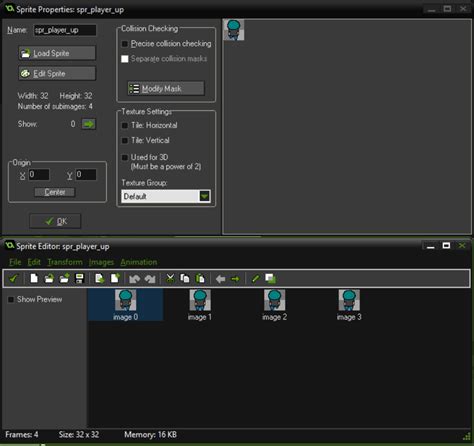Screen dimensions: 474x446
Task: Shift image right with green right arrow
Action: 235,279
